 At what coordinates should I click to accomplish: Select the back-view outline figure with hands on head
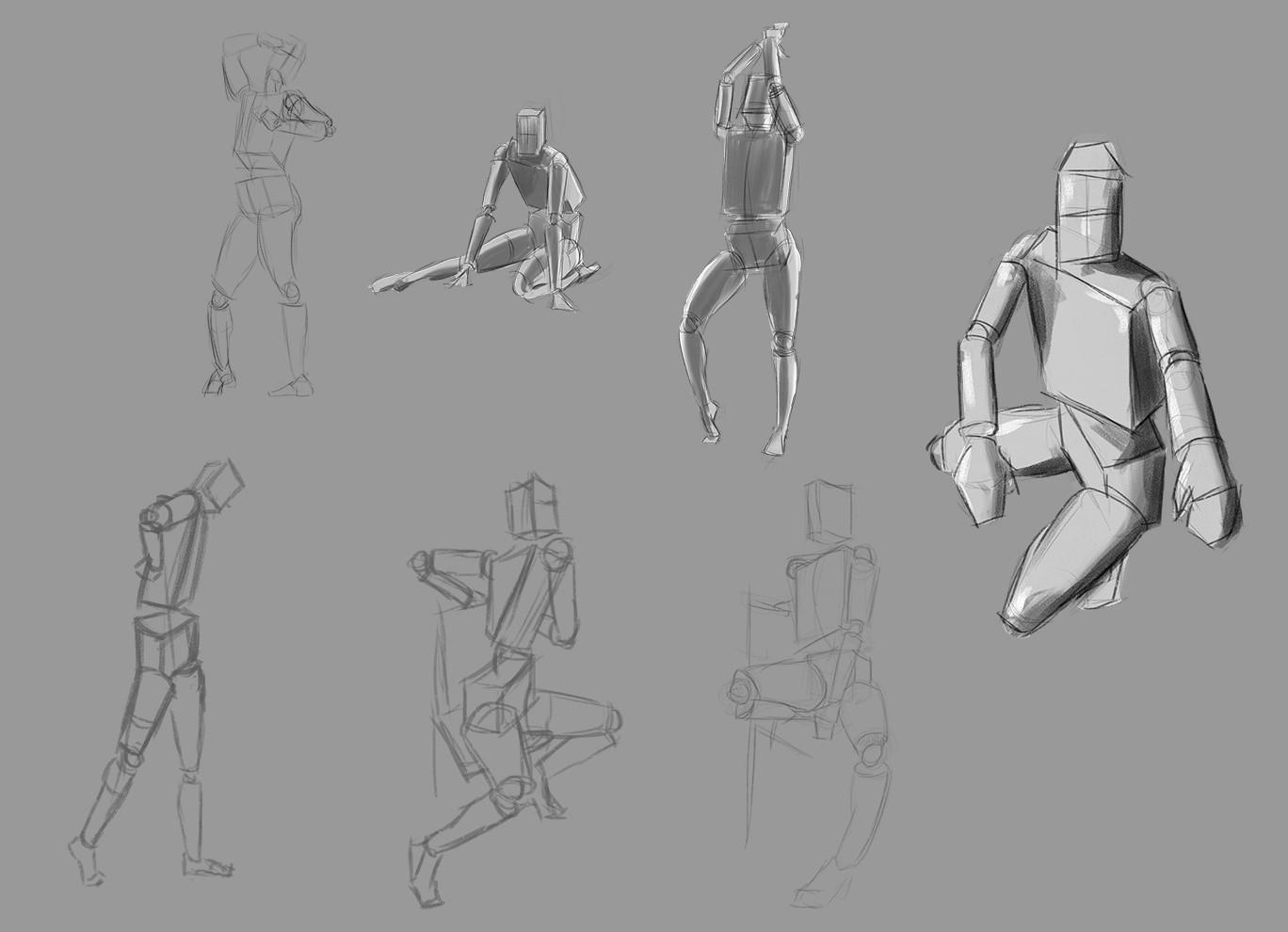click(269, 214)
